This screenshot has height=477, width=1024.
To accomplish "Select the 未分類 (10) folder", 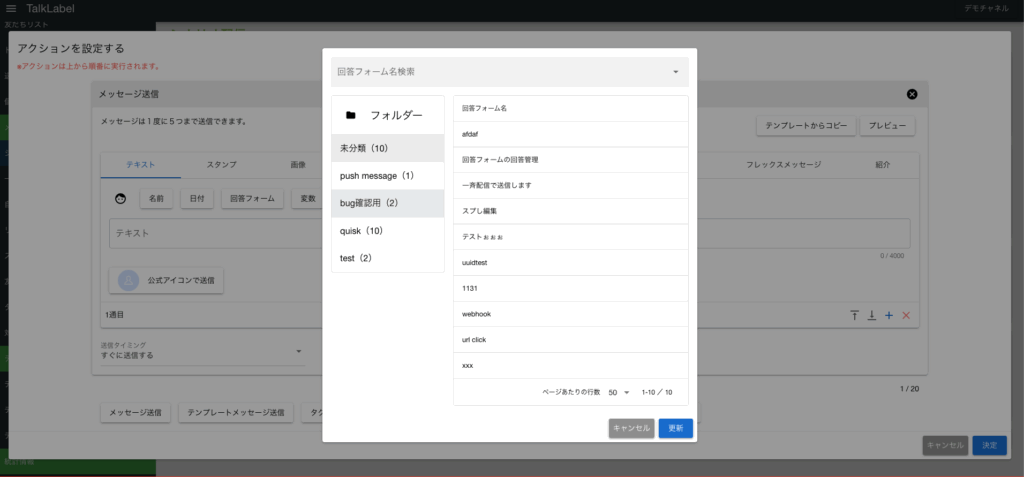I will (388, 148).
